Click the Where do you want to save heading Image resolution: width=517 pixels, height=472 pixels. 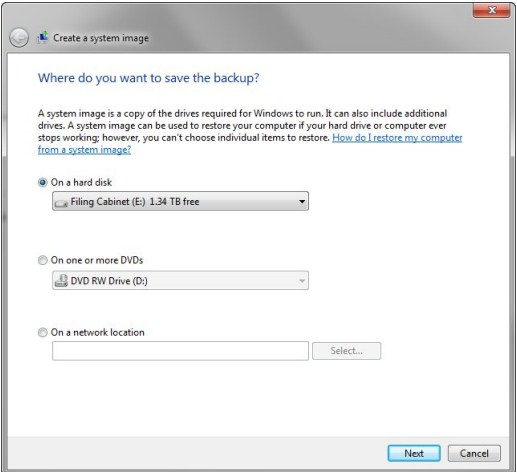pos(149,78)
